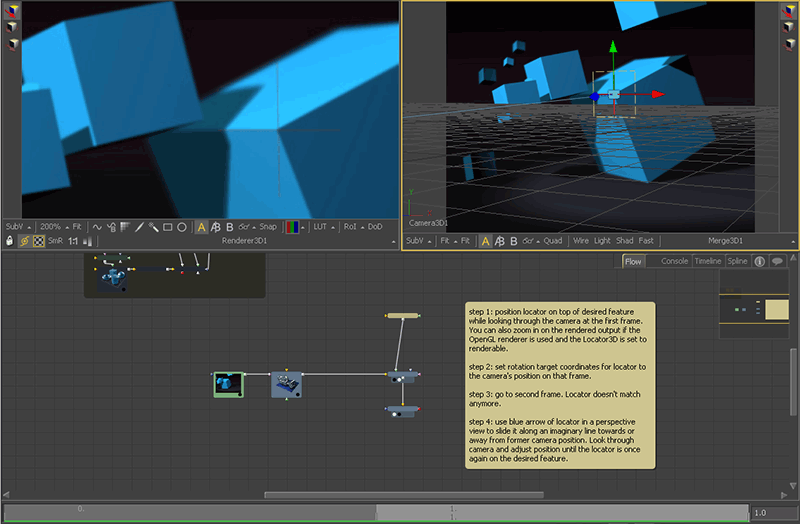
Task: Click the RGB color channel icon
Action: [292, 227]
